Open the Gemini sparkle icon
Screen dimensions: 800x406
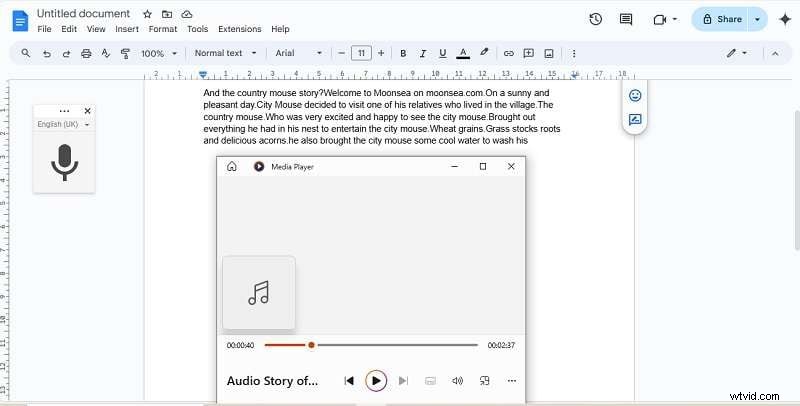click(785, 19)
